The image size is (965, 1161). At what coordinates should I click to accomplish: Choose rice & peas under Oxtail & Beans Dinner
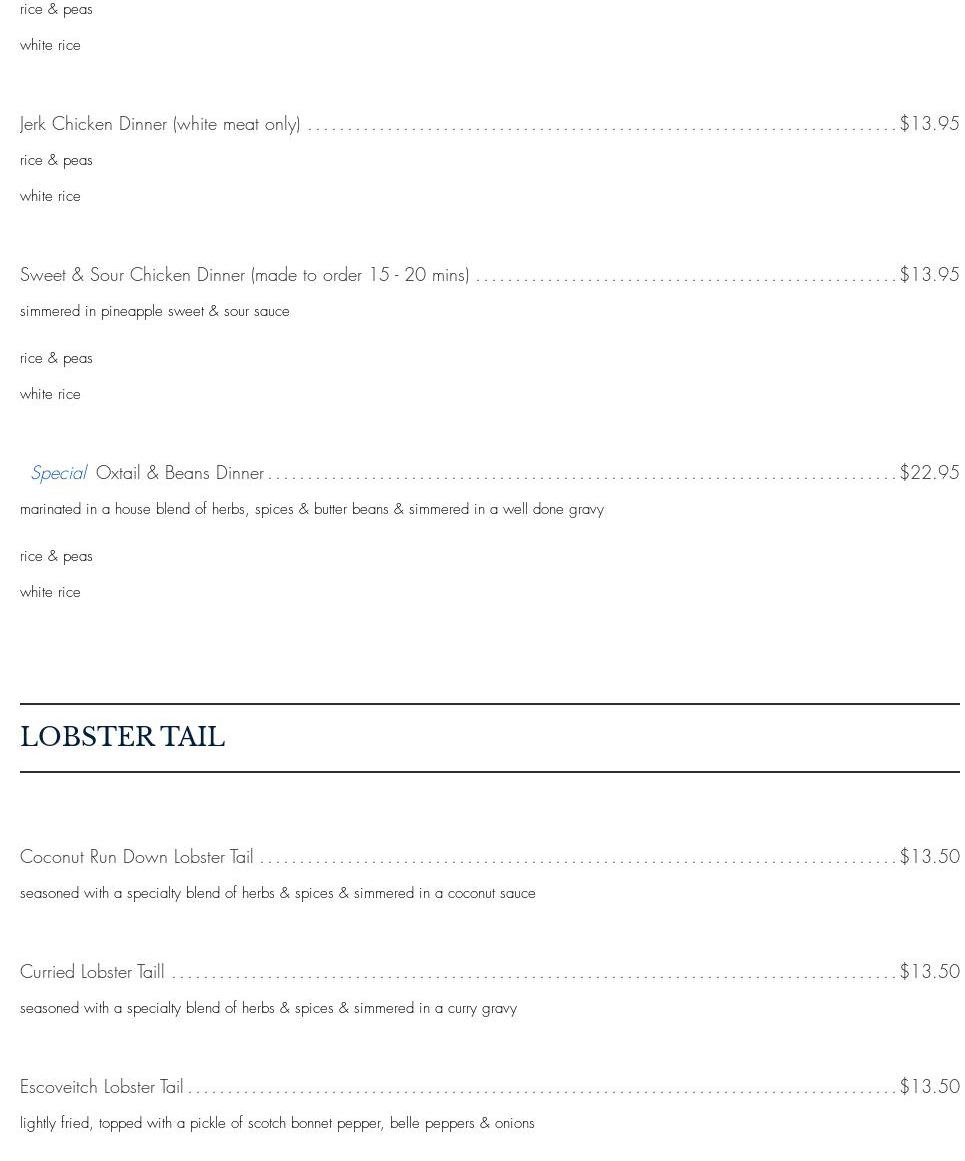pyautogui.click(x=56, y=556)
